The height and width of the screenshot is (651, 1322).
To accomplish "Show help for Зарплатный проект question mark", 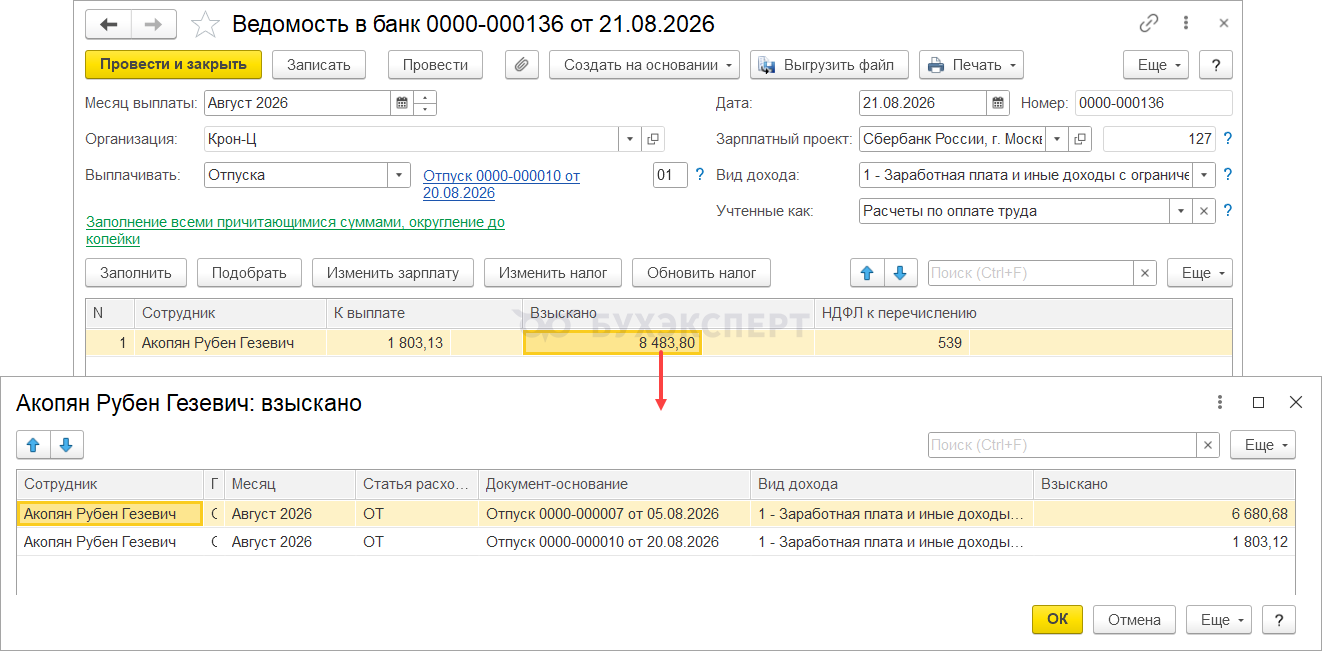I will coord(1228,139).
